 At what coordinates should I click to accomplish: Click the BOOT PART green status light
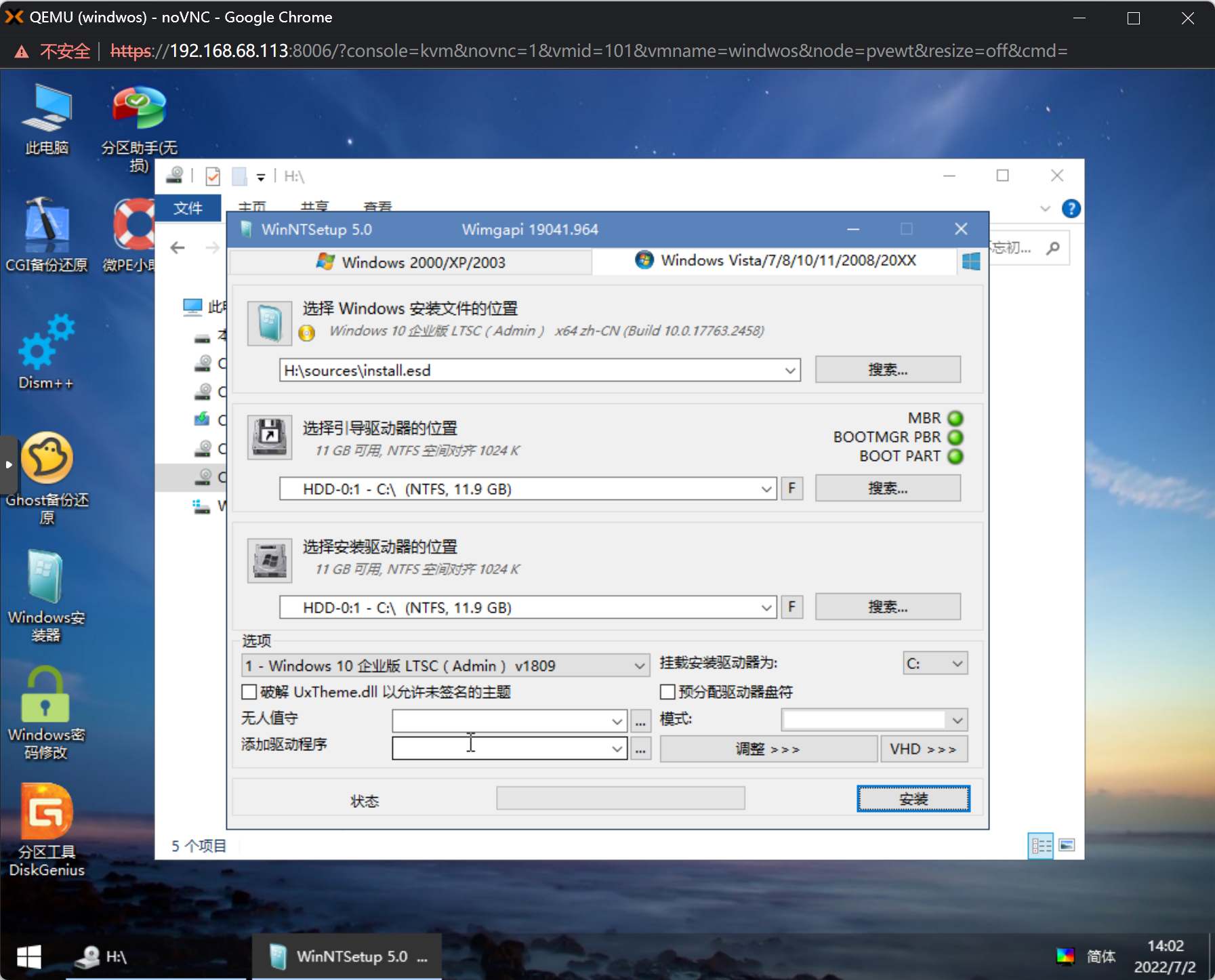click(x=955, y=456)
